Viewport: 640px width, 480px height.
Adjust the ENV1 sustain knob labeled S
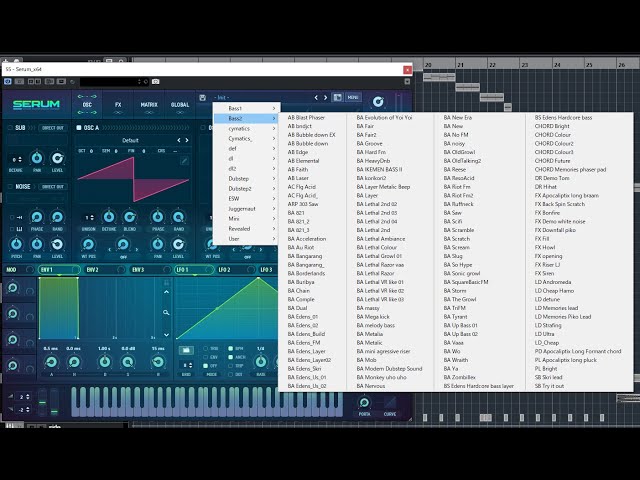coord(127,362)
